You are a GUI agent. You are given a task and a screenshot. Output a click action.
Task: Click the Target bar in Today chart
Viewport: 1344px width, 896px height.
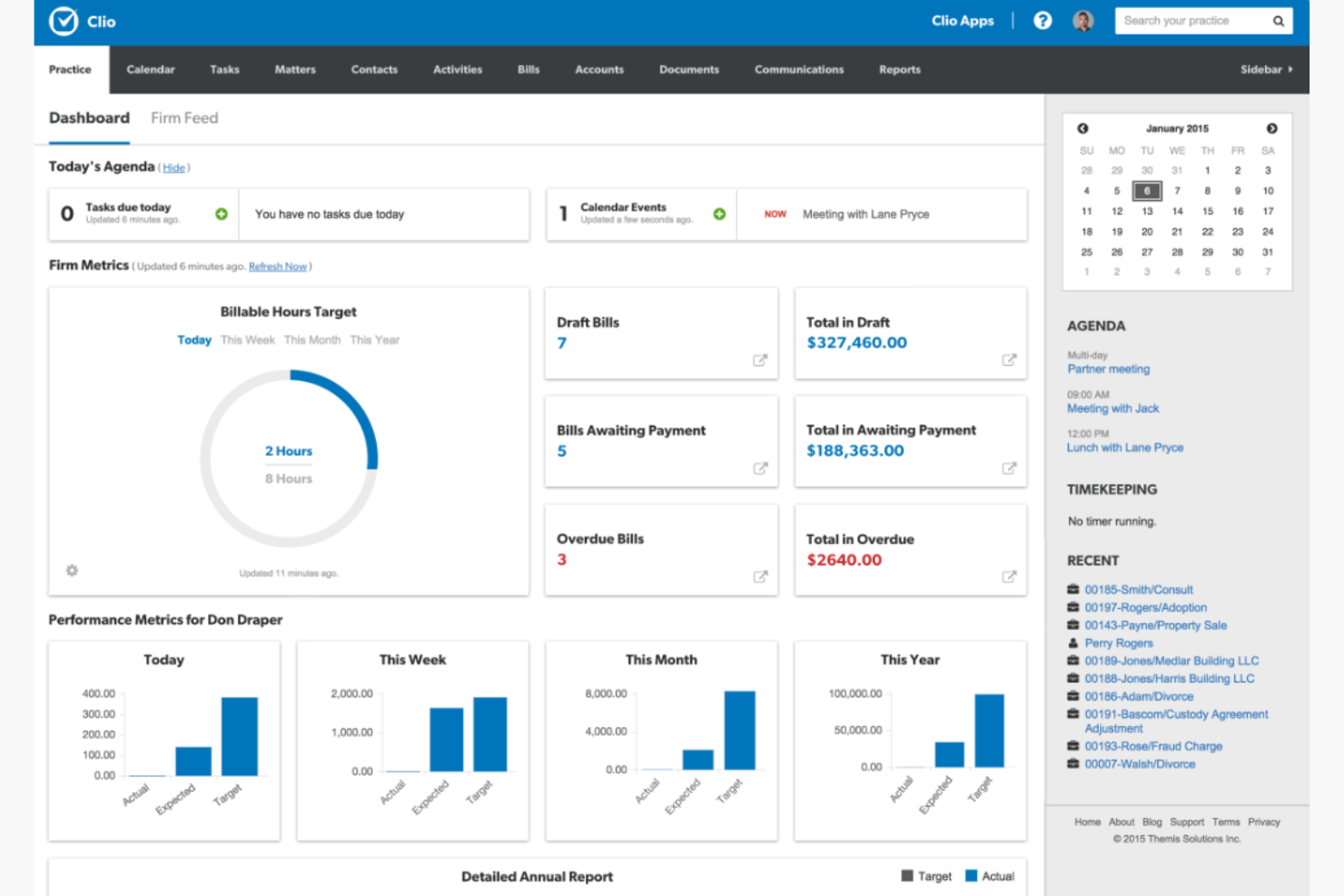point(240,736)
